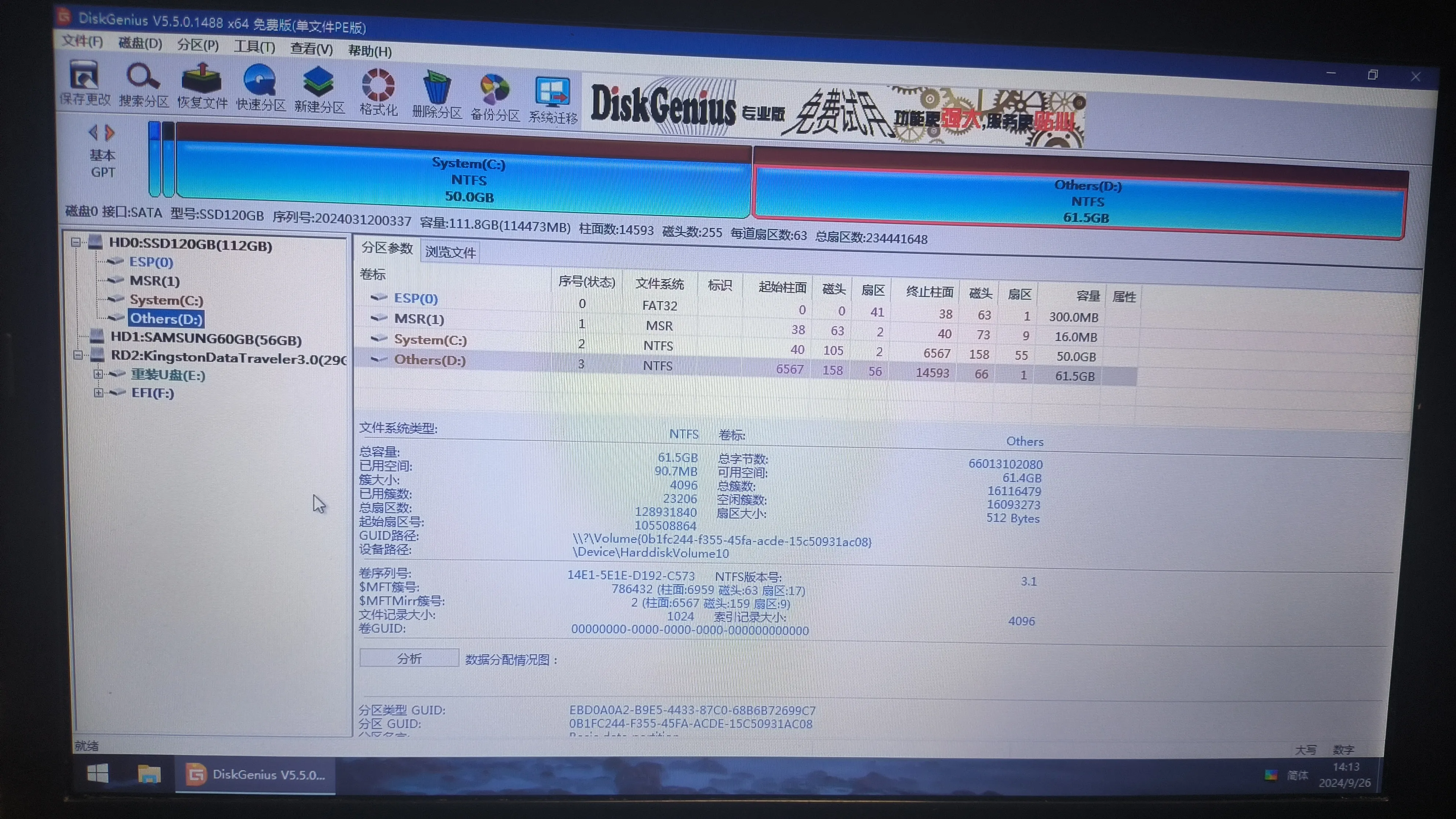1456x819 pixels.
Task: Open the 帮助(H) menu
Action: coord(370,51)
